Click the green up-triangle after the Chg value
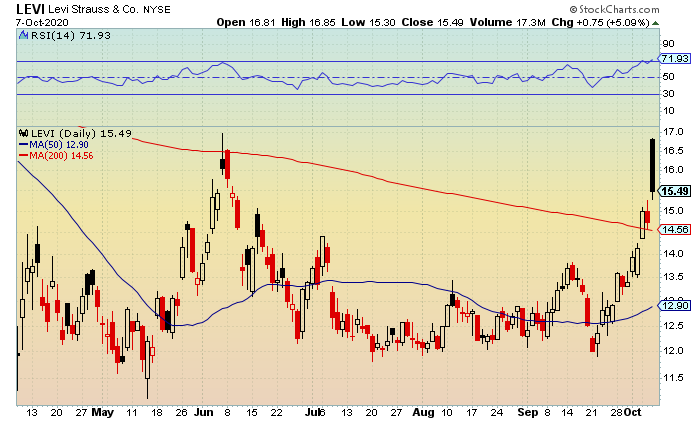This screenshot has width=700, height=421. (655, 23)
